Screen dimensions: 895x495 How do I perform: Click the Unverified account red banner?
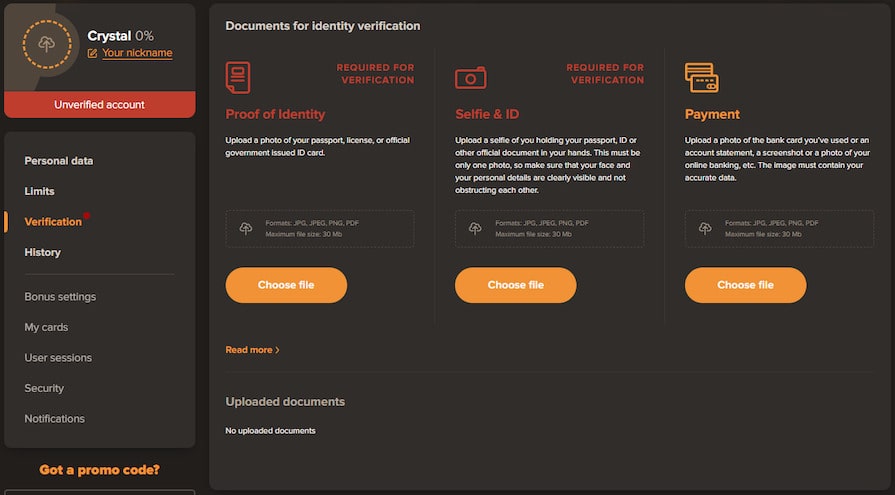(99, 105)
